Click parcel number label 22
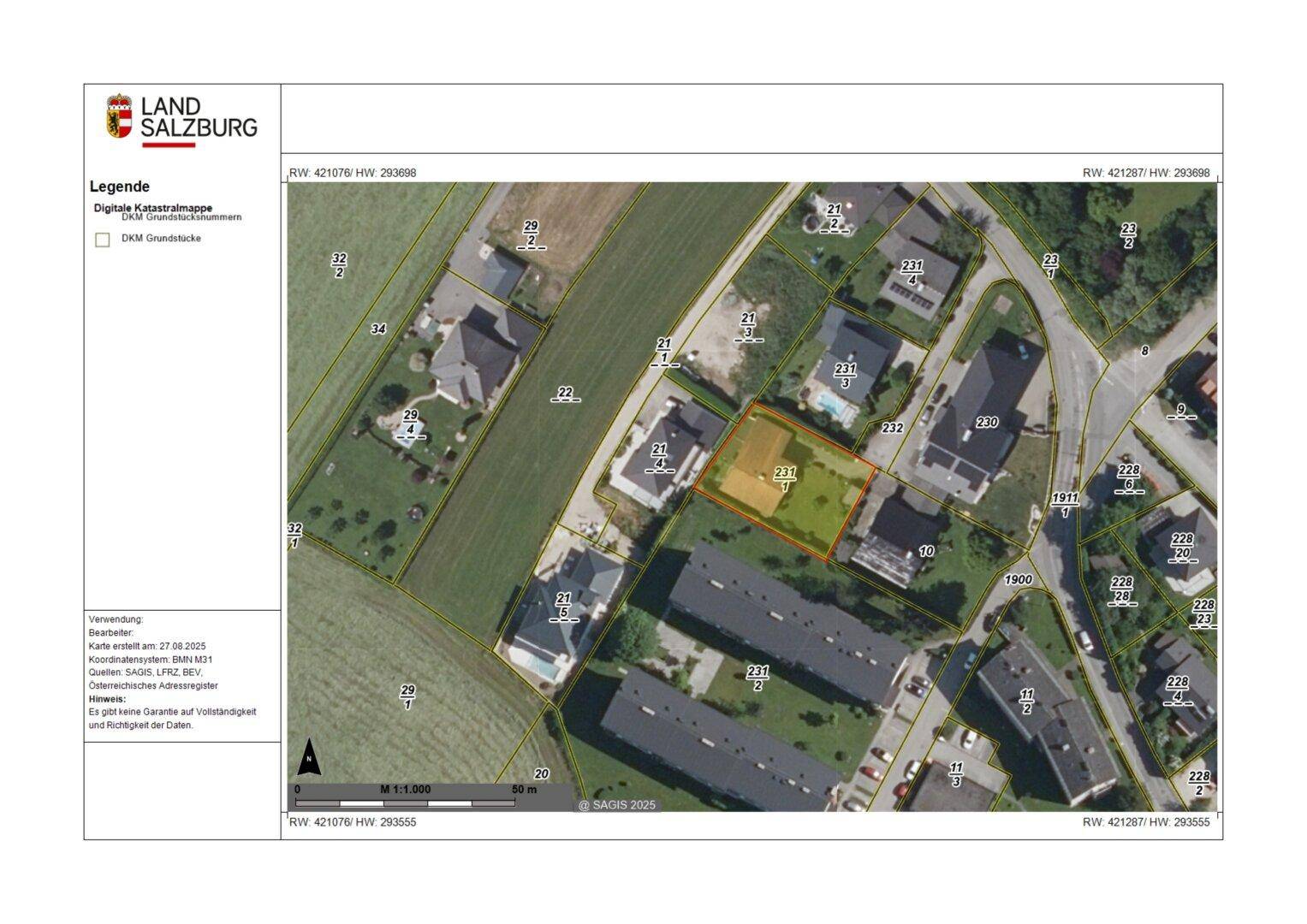 565,394
